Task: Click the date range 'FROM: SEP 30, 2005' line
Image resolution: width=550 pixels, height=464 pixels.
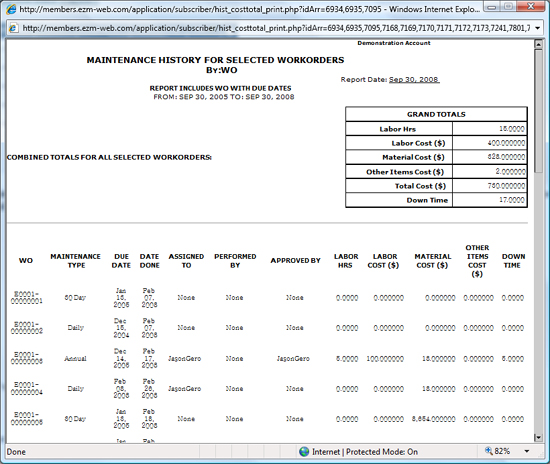Action: pyautogui.click(x=224, y=97)
